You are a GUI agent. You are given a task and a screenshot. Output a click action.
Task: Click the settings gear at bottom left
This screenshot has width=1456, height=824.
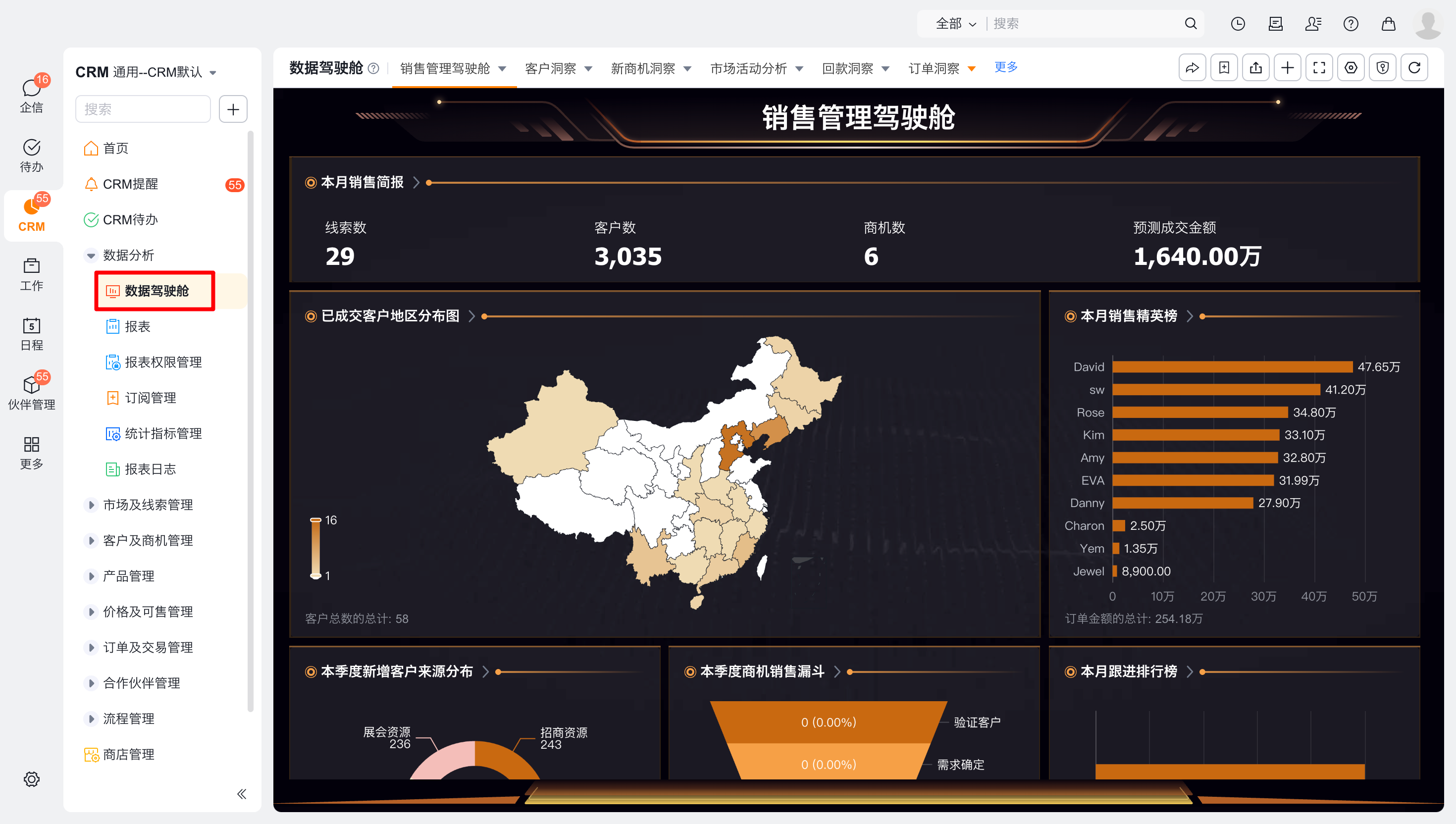31,779
